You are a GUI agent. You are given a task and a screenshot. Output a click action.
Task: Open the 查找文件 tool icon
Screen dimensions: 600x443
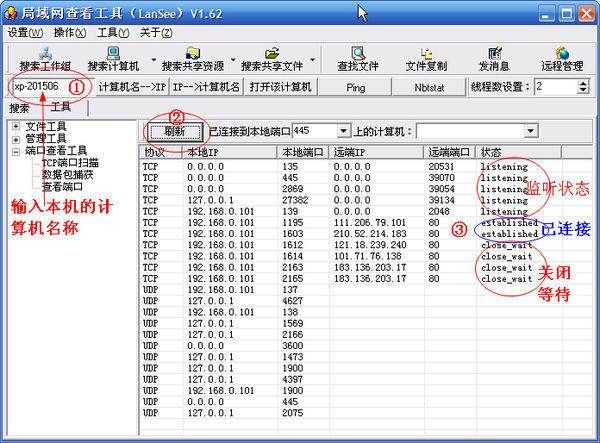(x=357, y=59)
